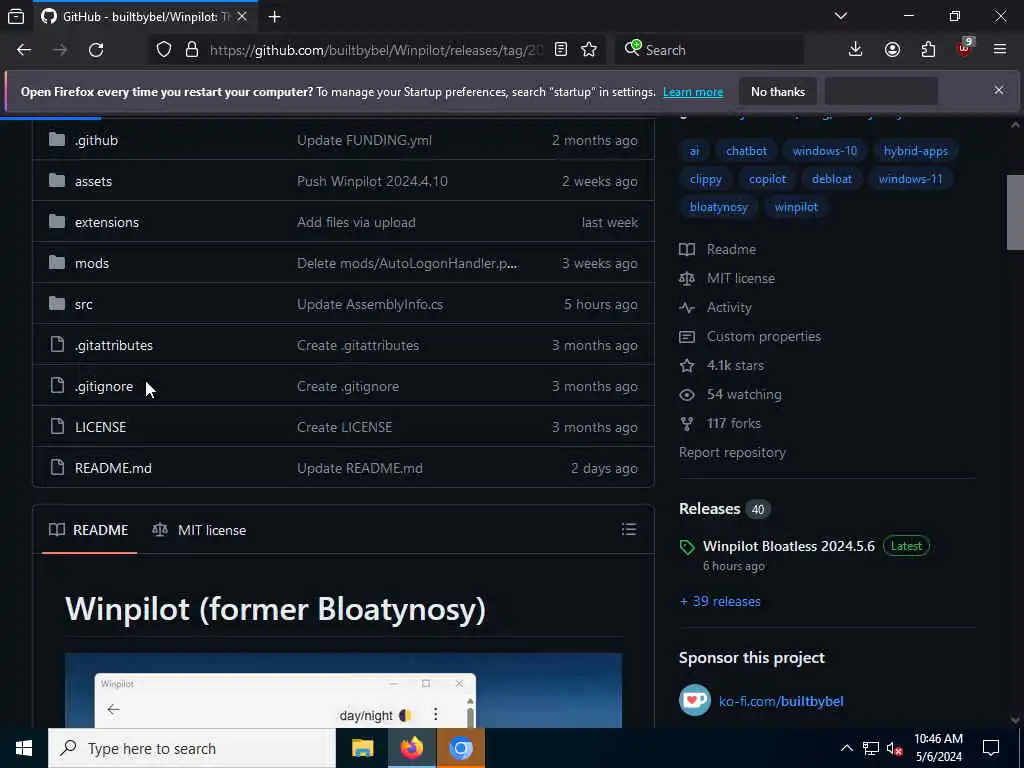Open tracking protection shield icon
1024x768 pixels.
[164, 50]
